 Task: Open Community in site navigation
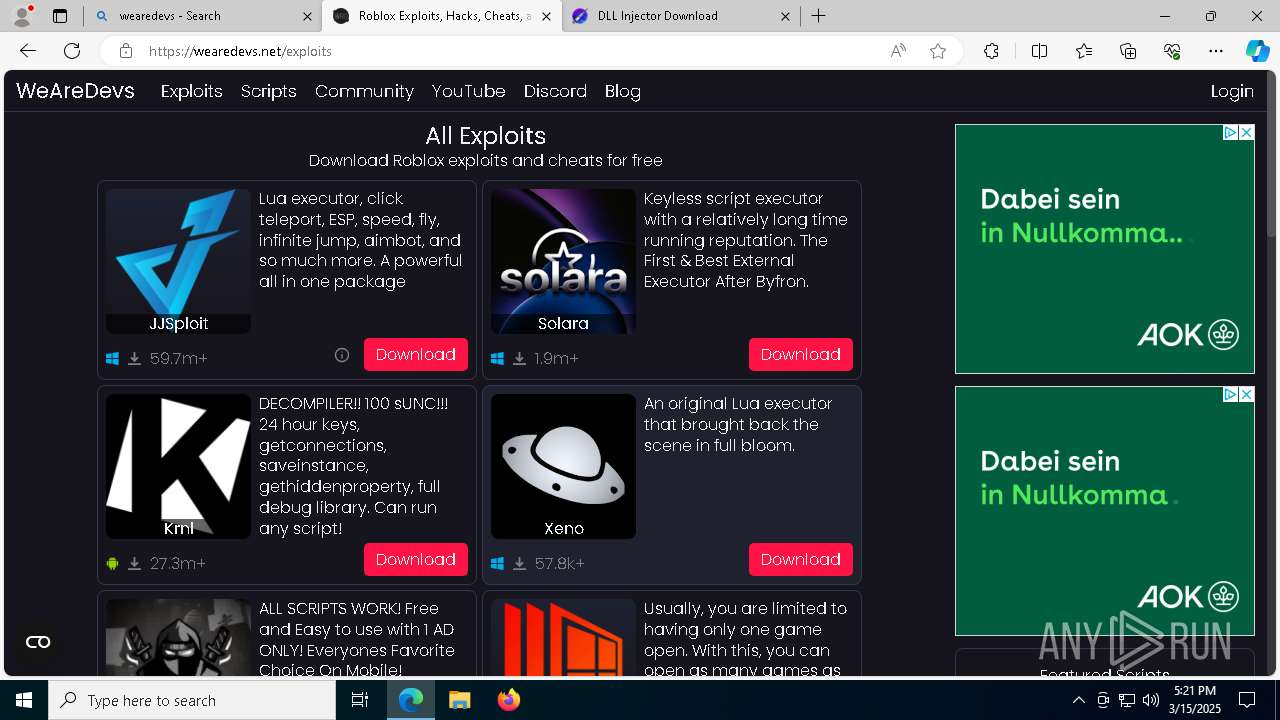[364, 91]
